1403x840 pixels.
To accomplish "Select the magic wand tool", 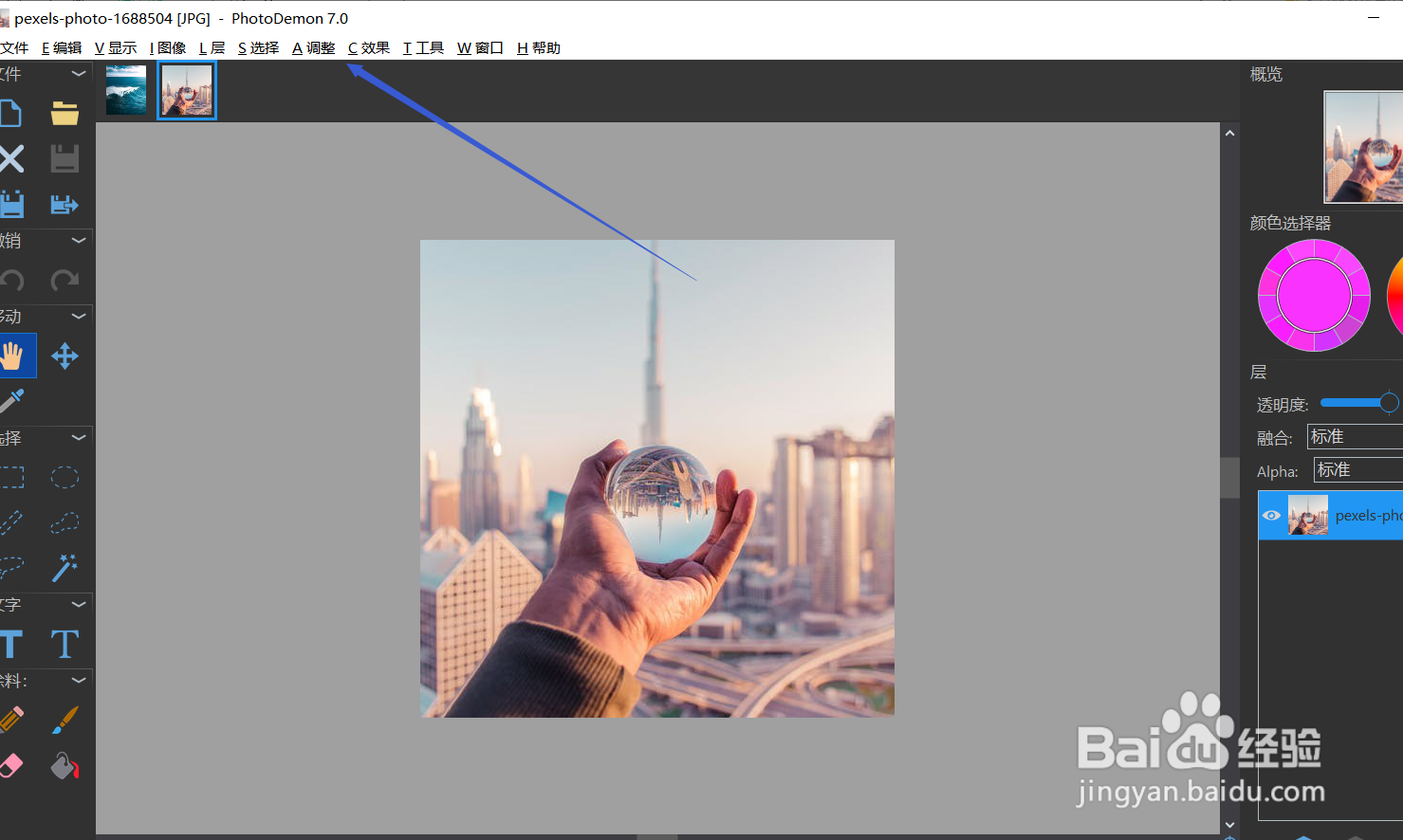I will [65, 567].
